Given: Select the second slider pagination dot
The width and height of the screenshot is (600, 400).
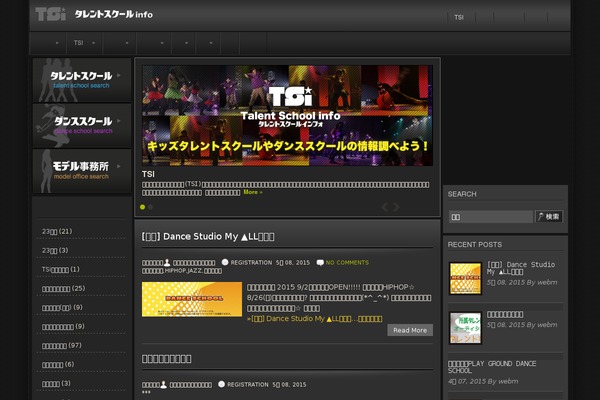Looking at the screenshot, I should click(150, 207).
